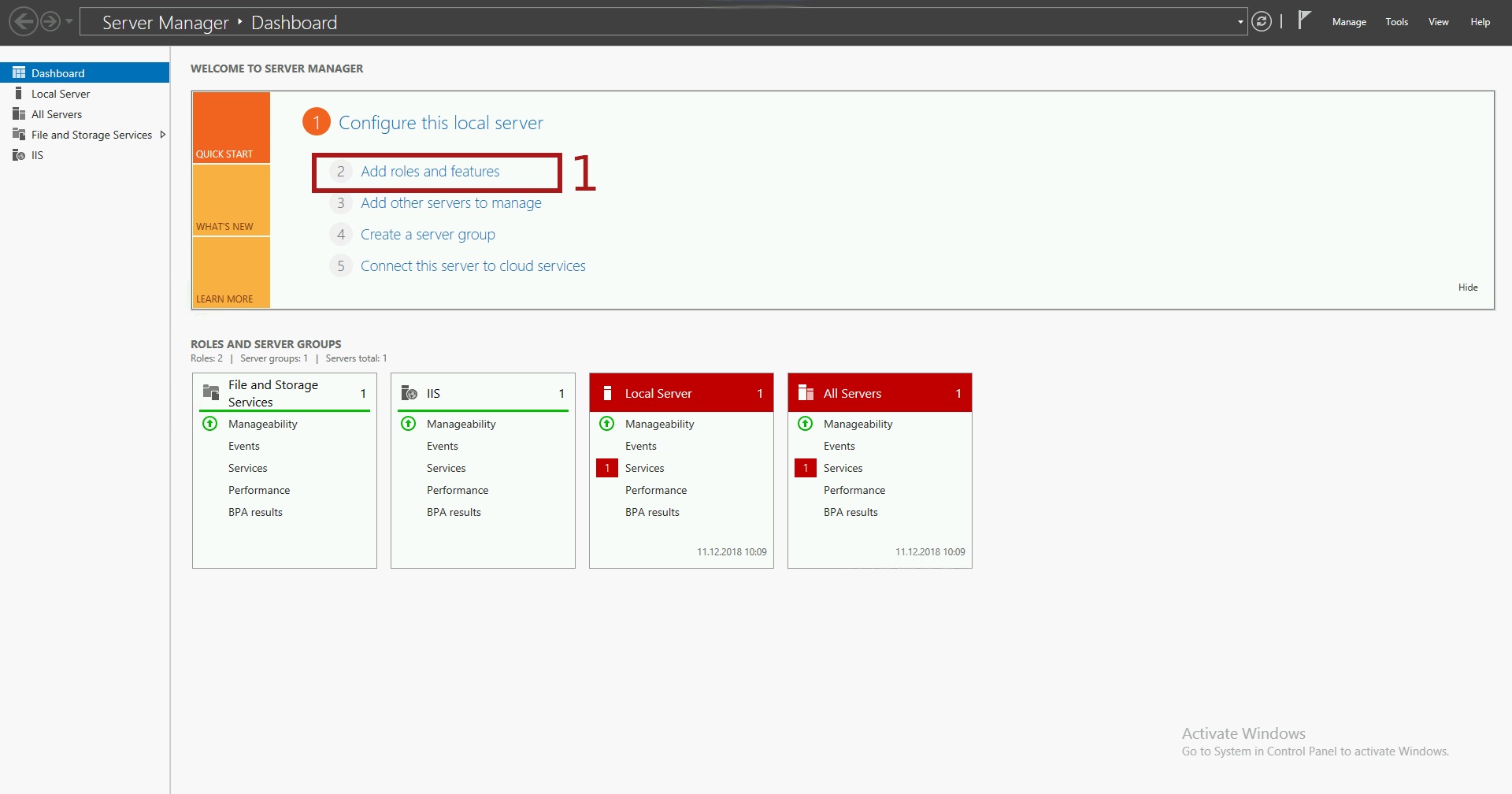Select the LEARN MORE tile
Viewport: 1512px width, 794px height.
(232, 273)
